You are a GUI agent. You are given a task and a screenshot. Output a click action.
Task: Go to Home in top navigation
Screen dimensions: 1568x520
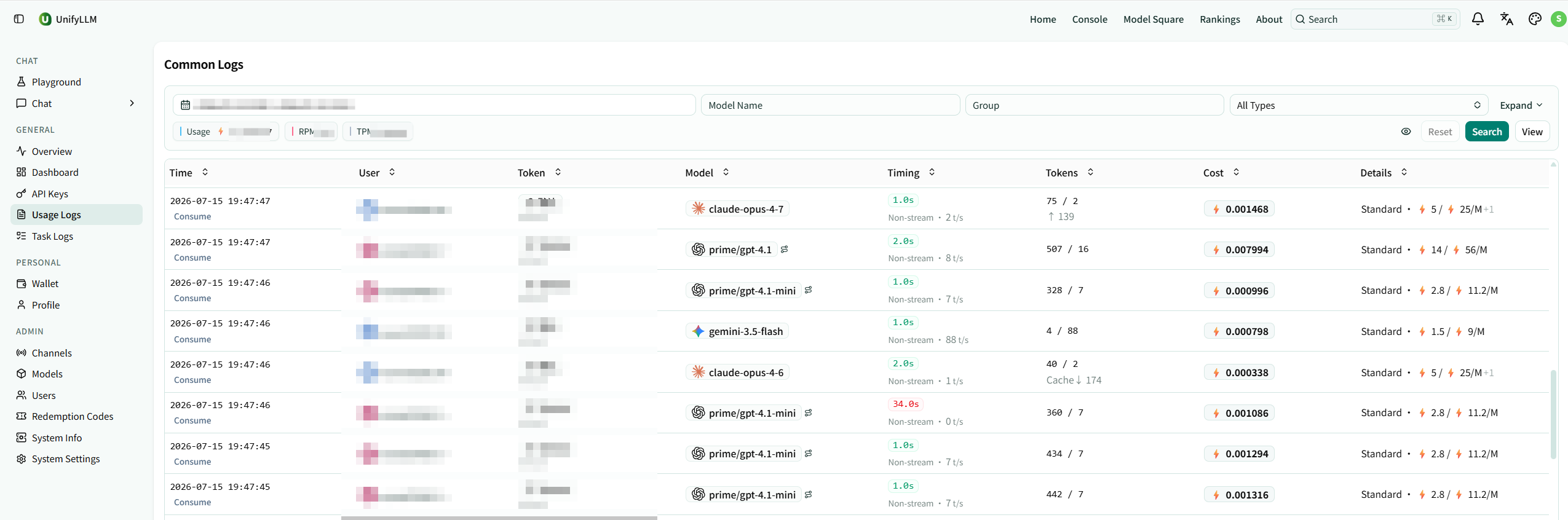tap(1043, 19)
